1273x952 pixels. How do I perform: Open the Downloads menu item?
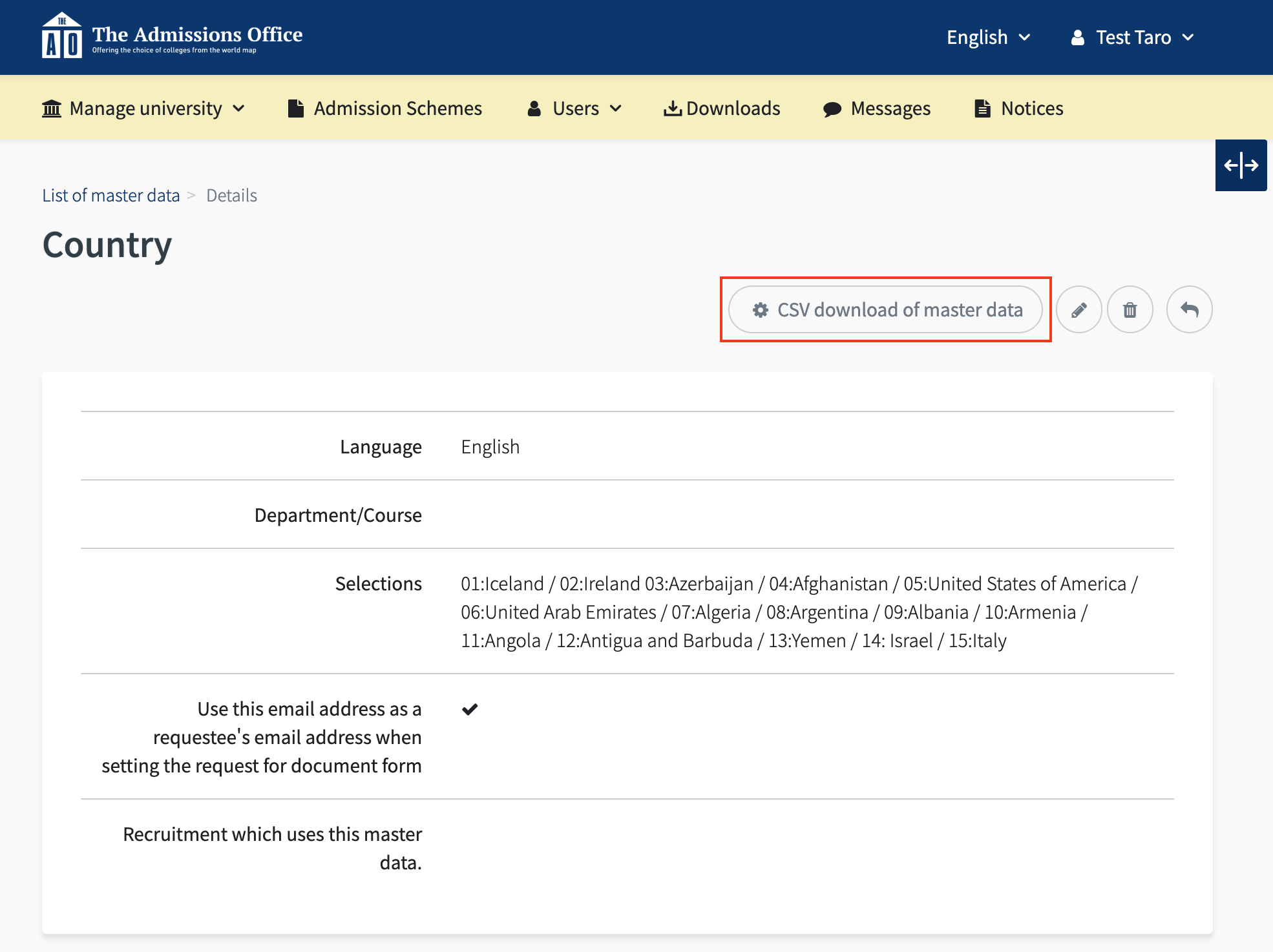pos(722,109)
